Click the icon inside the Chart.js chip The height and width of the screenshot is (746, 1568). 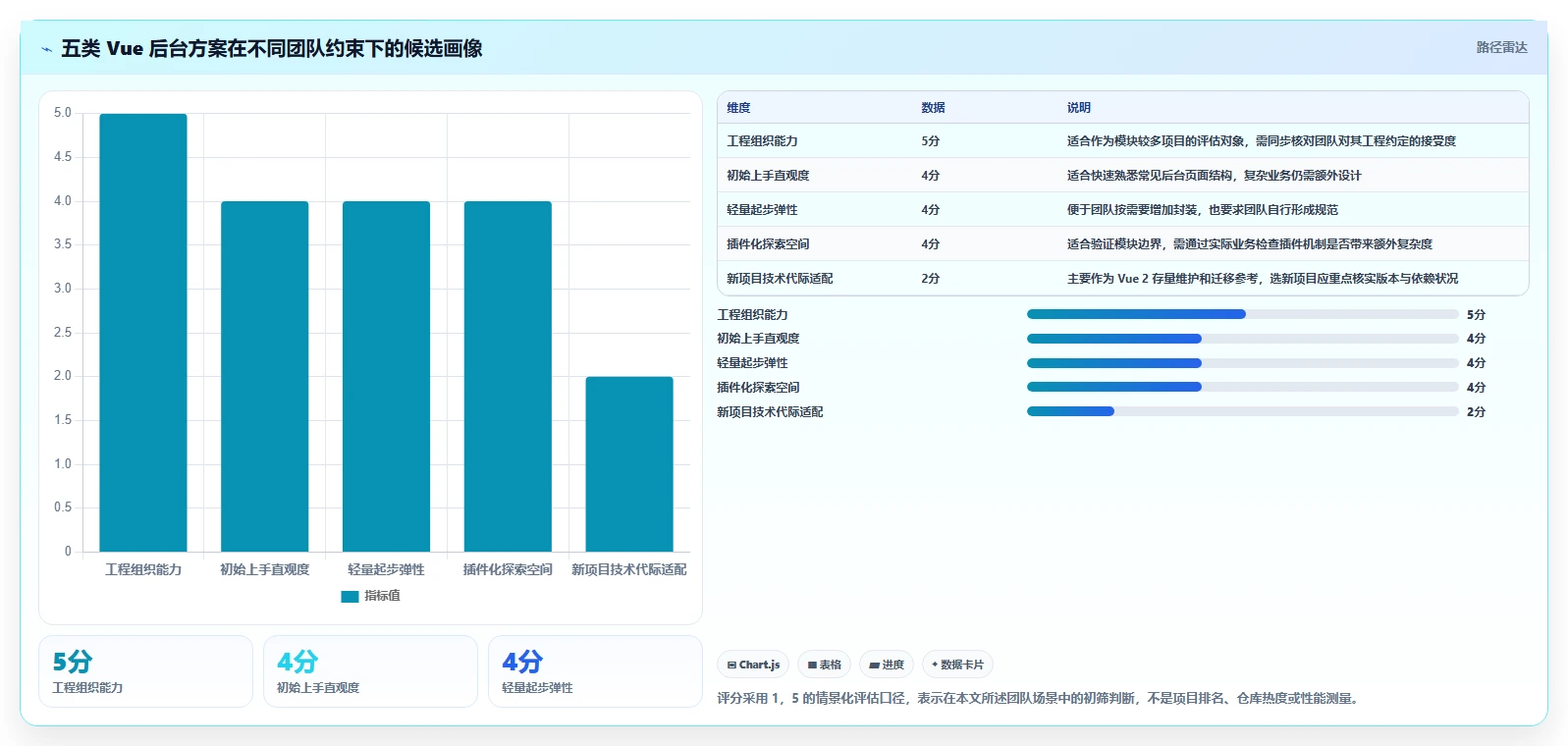tap(731, 665)
